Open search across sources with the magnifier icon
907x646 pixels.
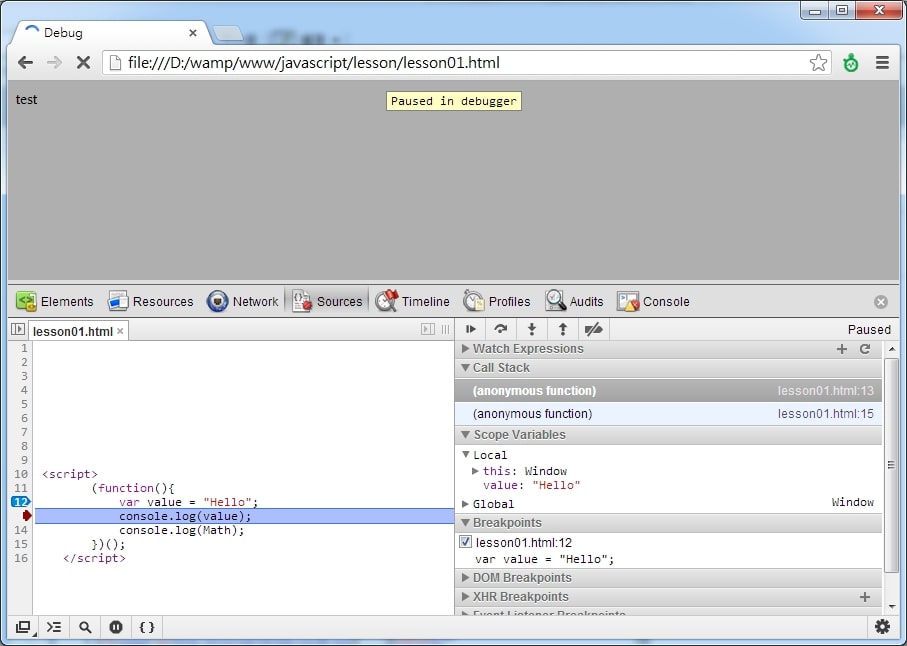pyautogui.click(x=85, y=627)
